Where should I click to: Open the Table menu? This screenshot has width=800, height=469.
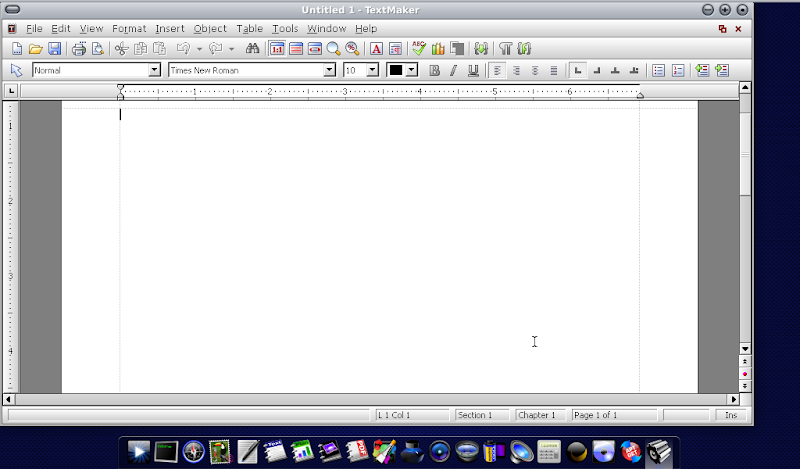pos(249,29)
